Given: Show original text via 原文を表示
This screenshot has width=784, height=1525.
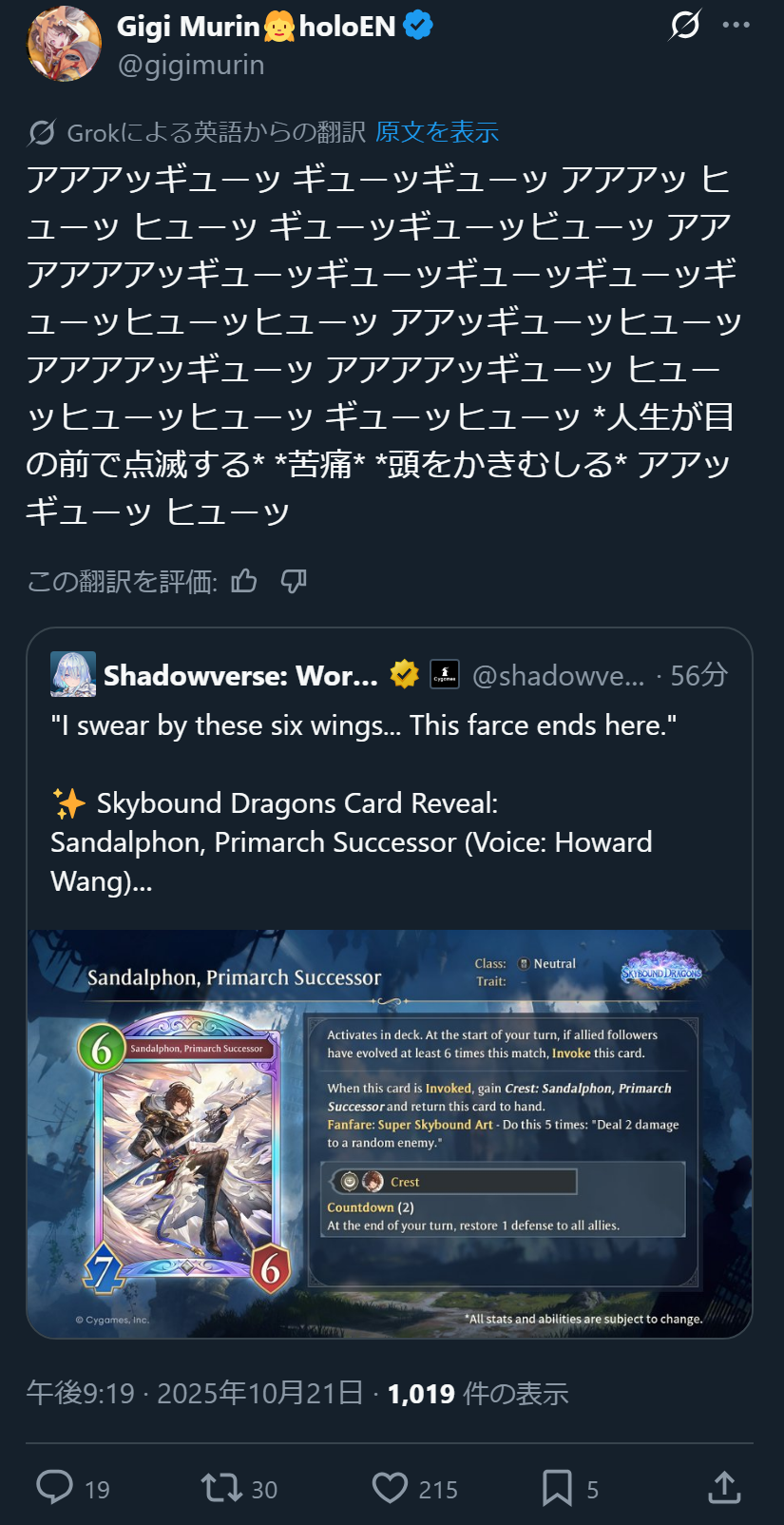Looking at the screenshot, I should point(437,132).
